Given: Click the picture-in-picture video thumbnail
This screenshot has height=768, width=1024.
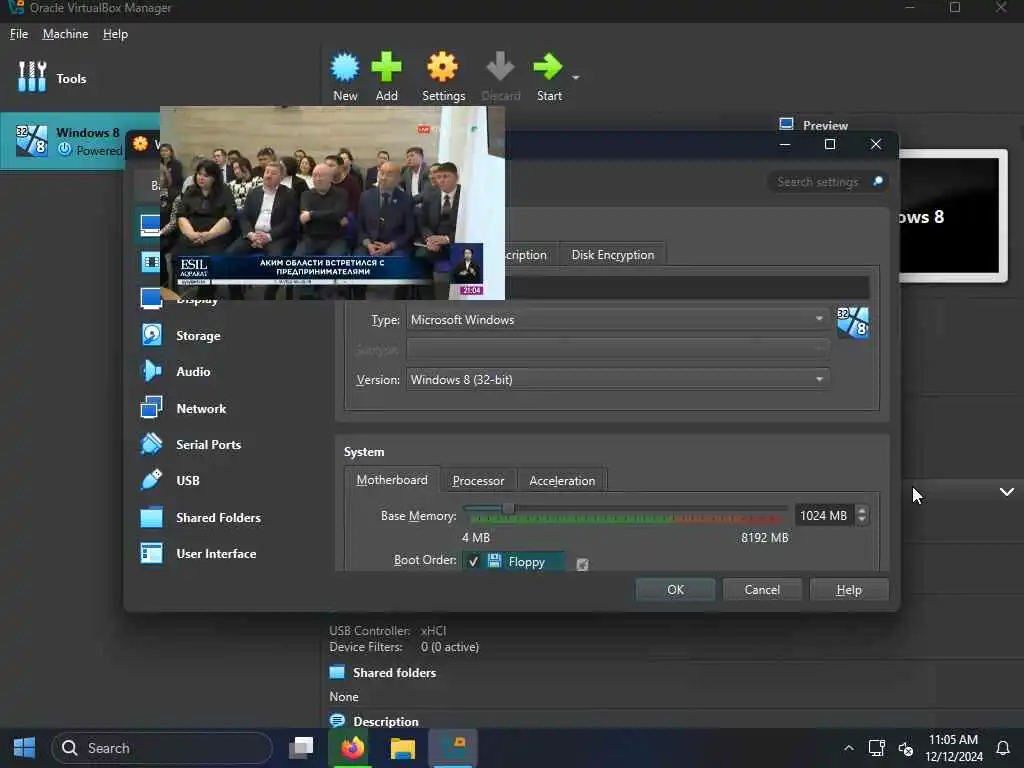Looking at the screenshot, I should 332,203.
